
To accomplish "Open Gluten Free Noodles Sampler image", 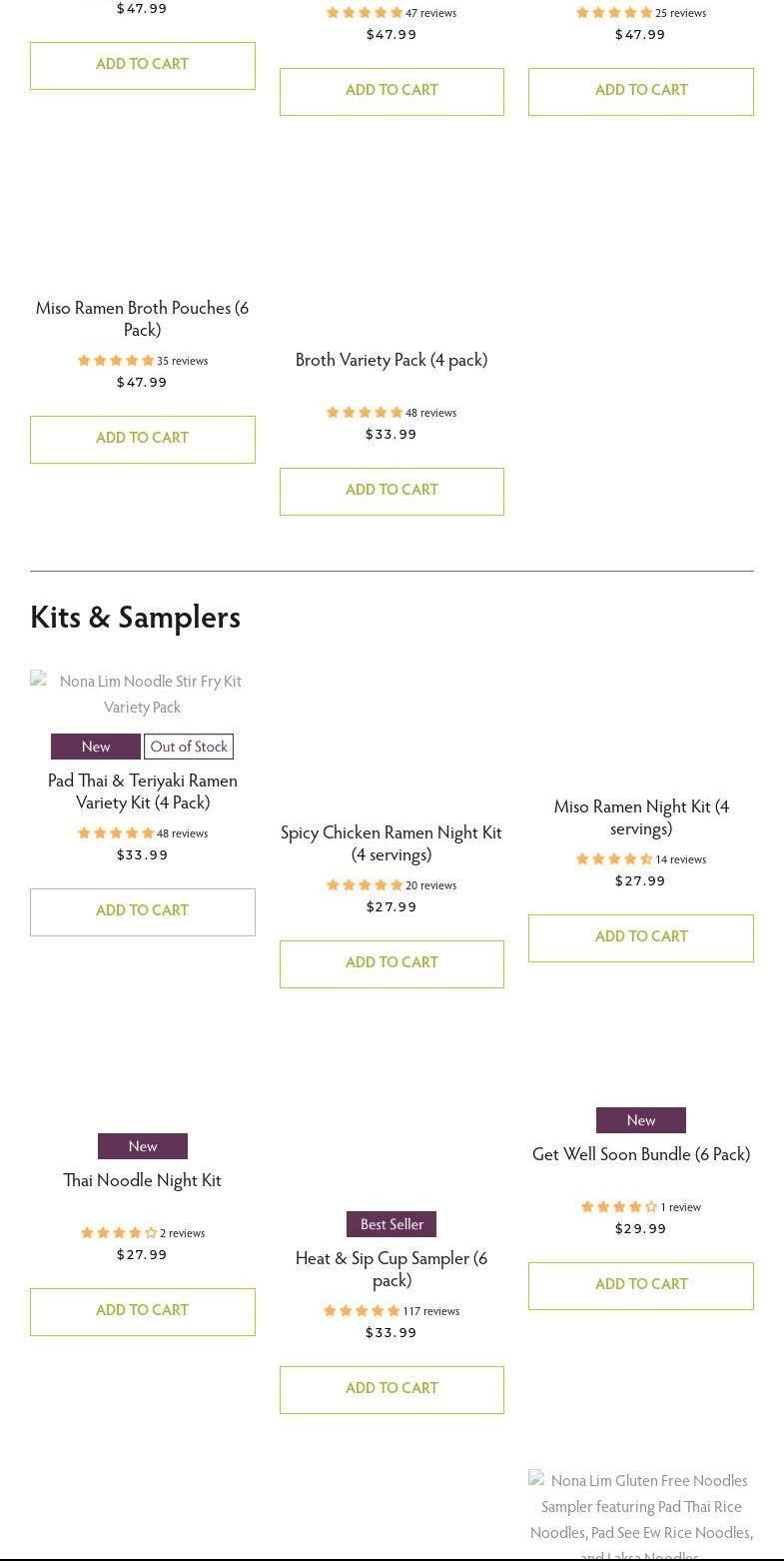I will click(x=641, y=1514).
